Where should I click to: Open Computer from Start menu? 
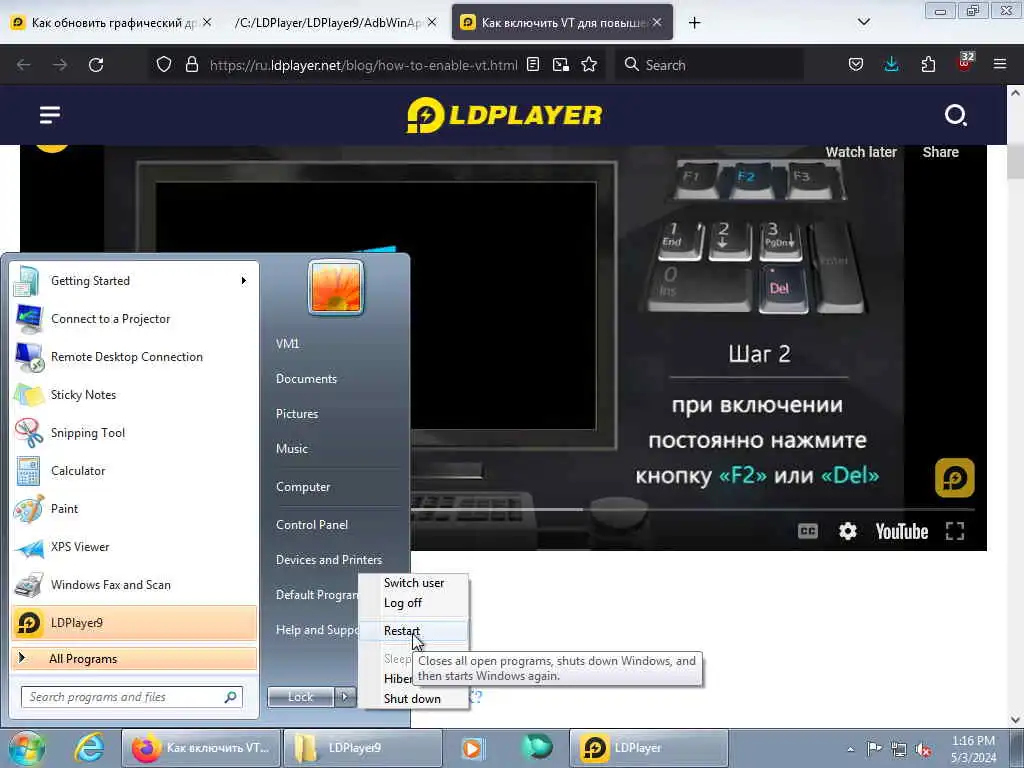click(303, 487)
